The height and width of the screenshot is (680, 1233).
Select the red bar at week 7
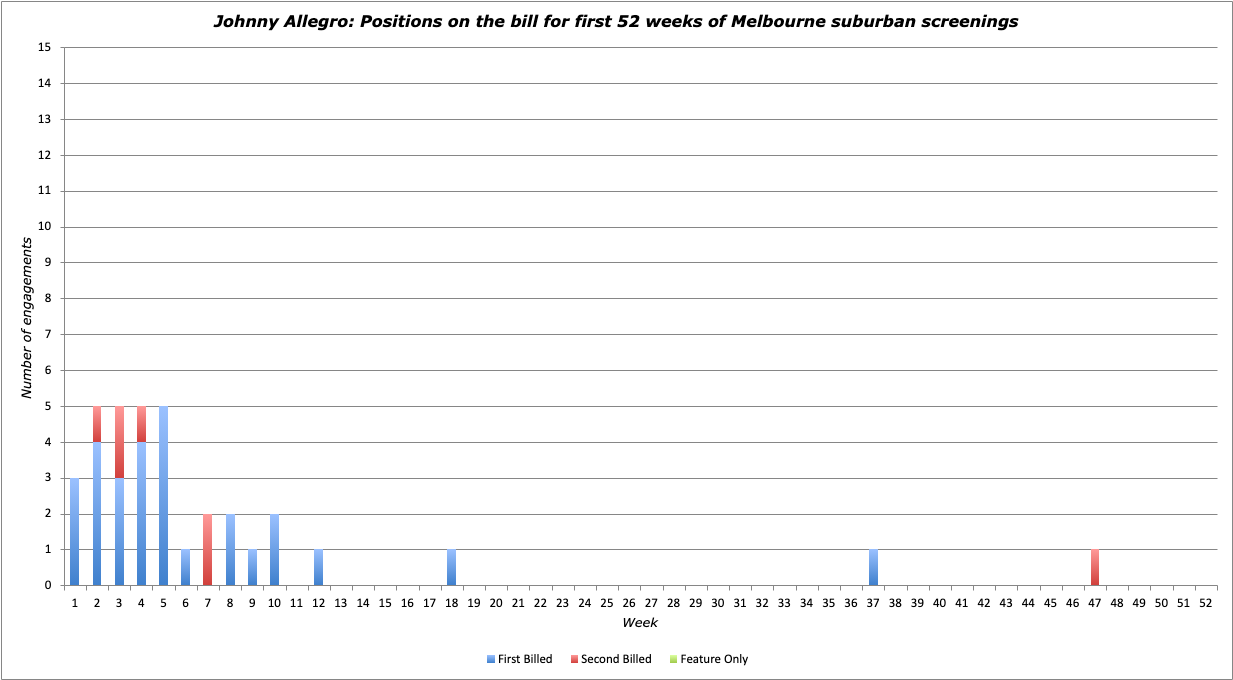208,550
